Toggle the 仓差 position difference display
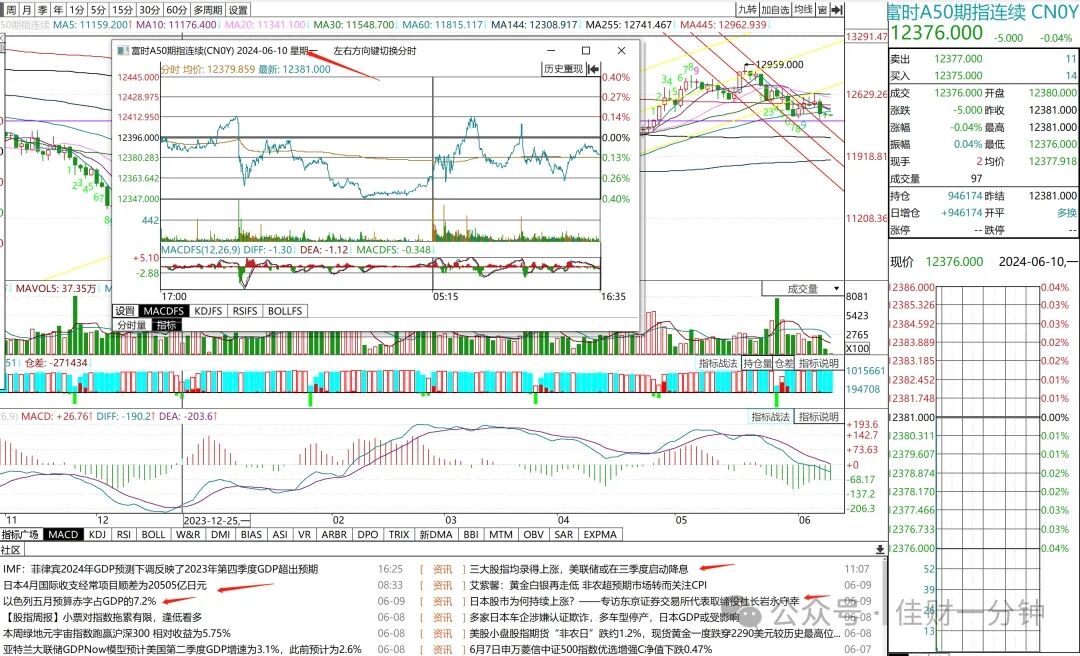Image resolution: width=1080 pixels, height=656 pixels. (784, 363)
